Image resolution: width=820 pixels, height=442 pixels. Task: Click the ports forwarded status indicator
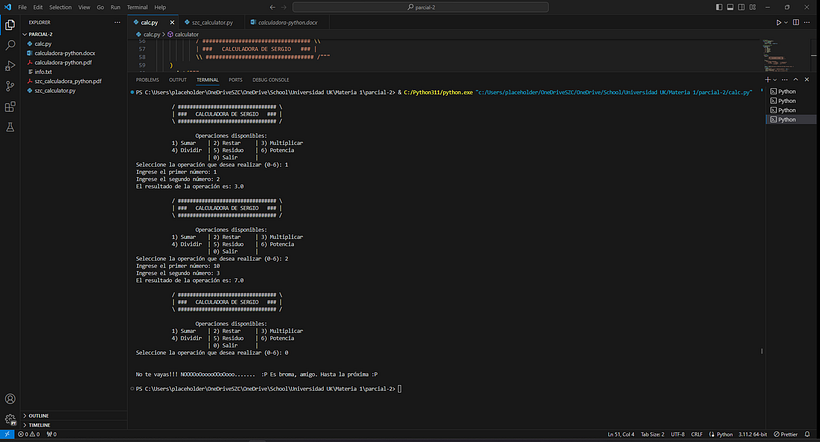click(x=51, y=434)
